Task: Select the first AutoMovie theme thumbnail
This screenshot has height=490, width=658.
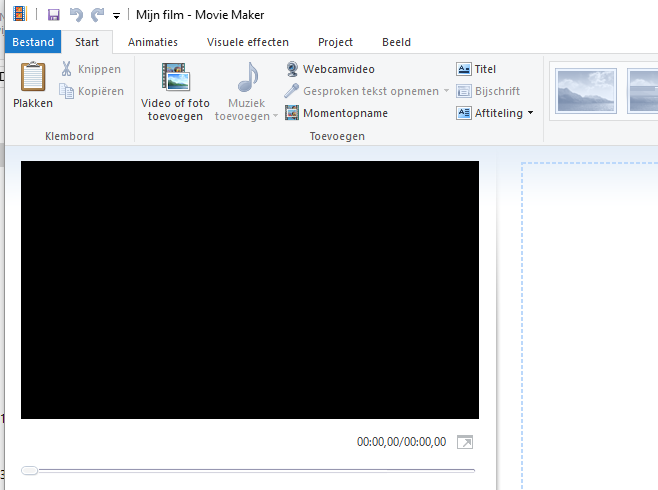Action: 586,91
